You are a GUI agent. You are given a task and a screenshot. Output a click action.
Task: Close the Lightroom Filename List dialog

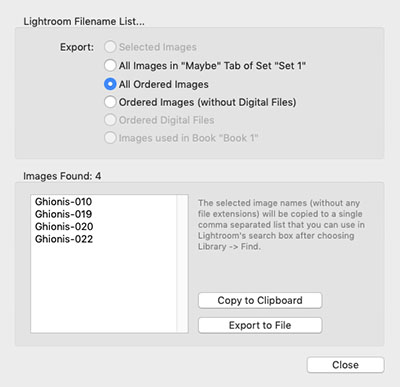coord(345,365)
